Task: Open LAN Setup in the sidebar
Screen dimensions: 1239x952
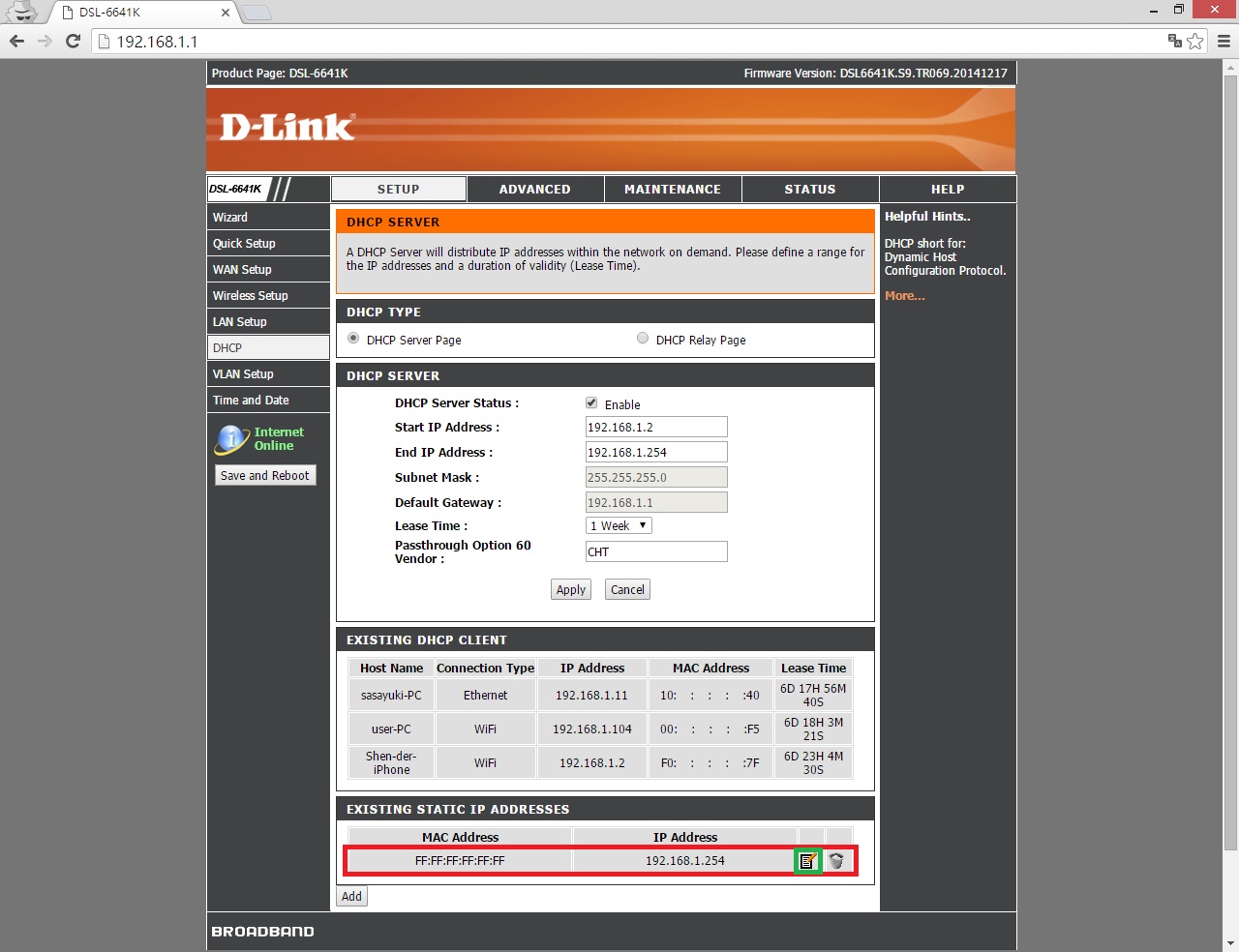Action: point(268,321)
